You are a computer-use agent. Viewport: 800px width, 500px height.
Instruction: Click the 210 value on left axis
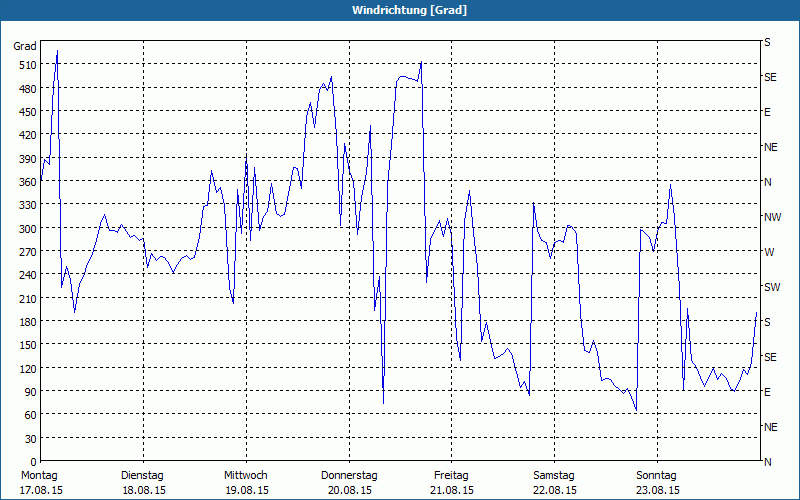[28, 298]
